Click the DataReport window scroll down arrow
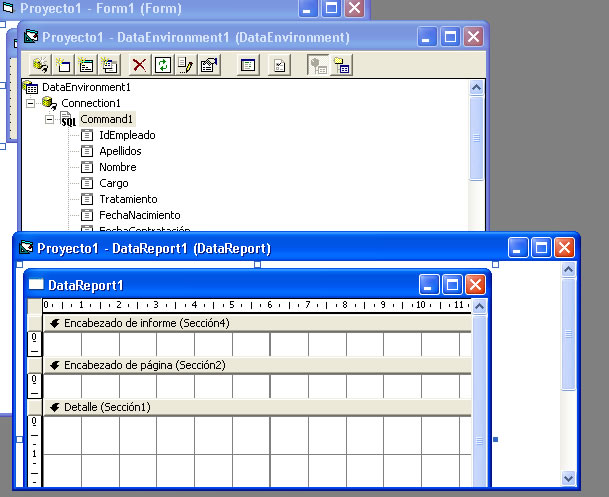Image resolution: width=609 pixels, height=497 pixels. [x=568, y=478]
